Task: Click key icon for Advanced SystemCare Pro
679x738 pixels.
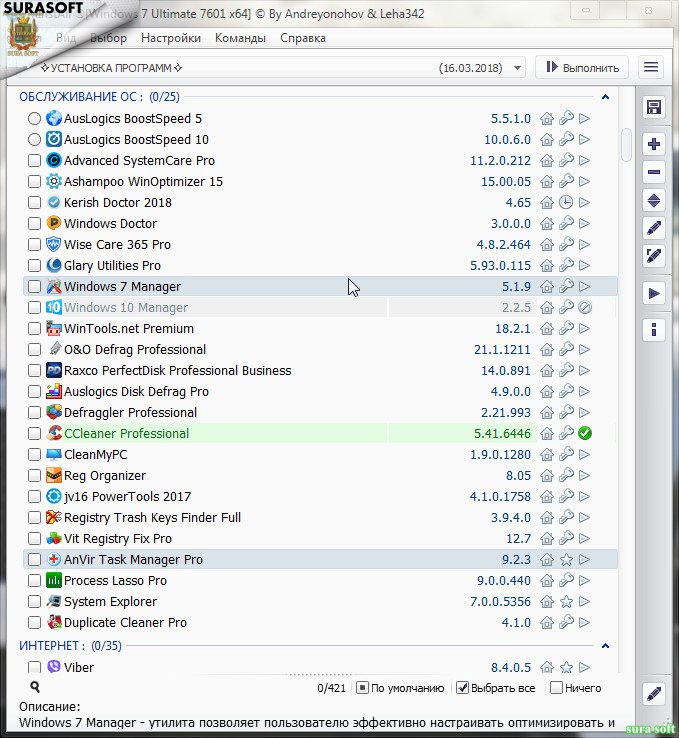Action: pos(566,160)
